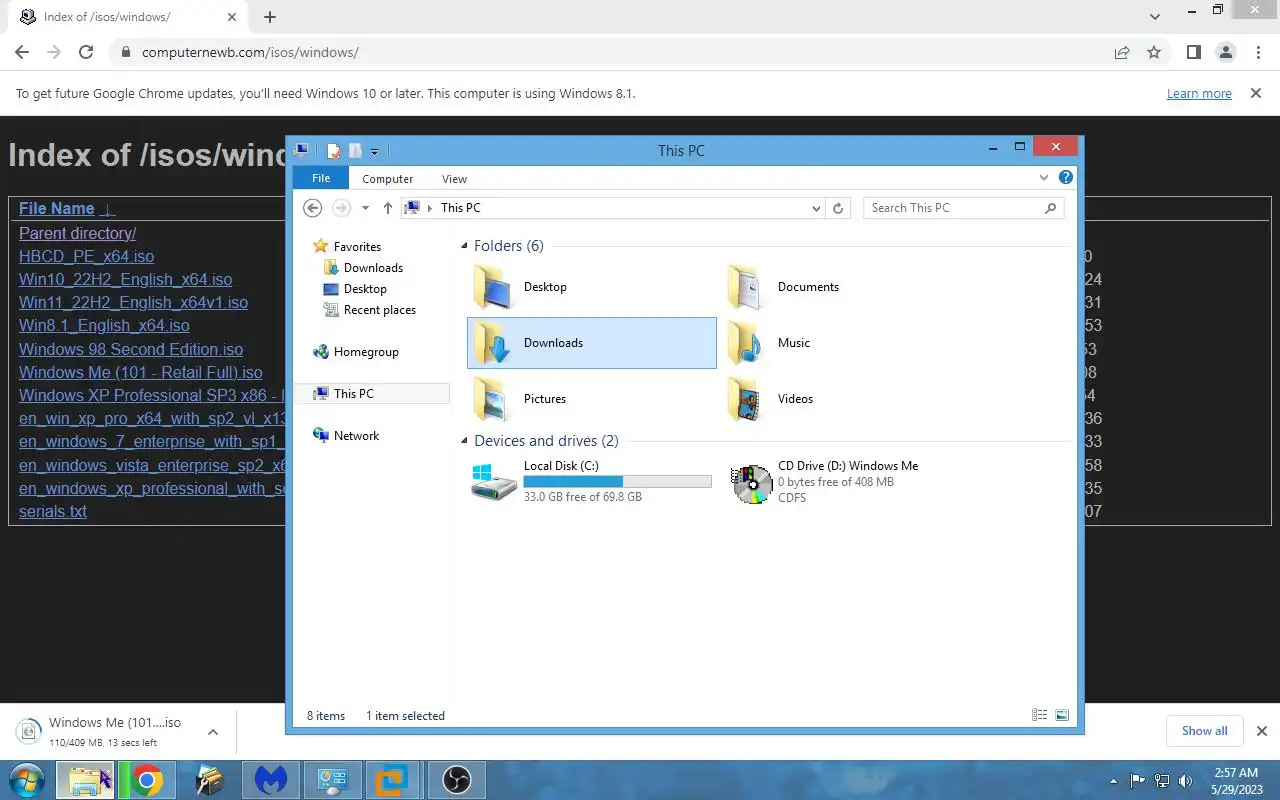Bookmark this page with star icon
Viewport: 1280px width, 800px height.
click(x=1154, y=52)
